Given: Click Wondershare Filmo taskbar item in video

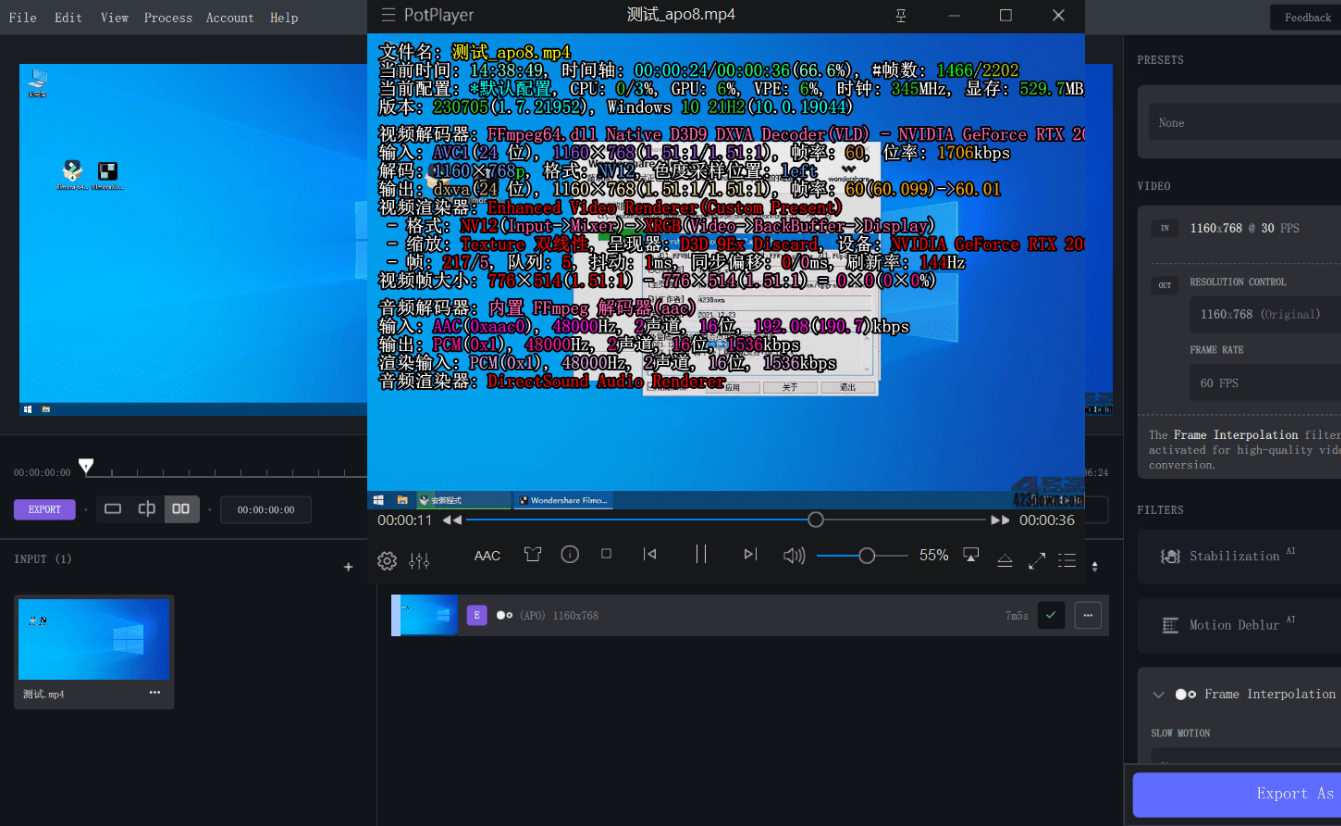Looking at the screenshot, I should click(x=563, y=500).
